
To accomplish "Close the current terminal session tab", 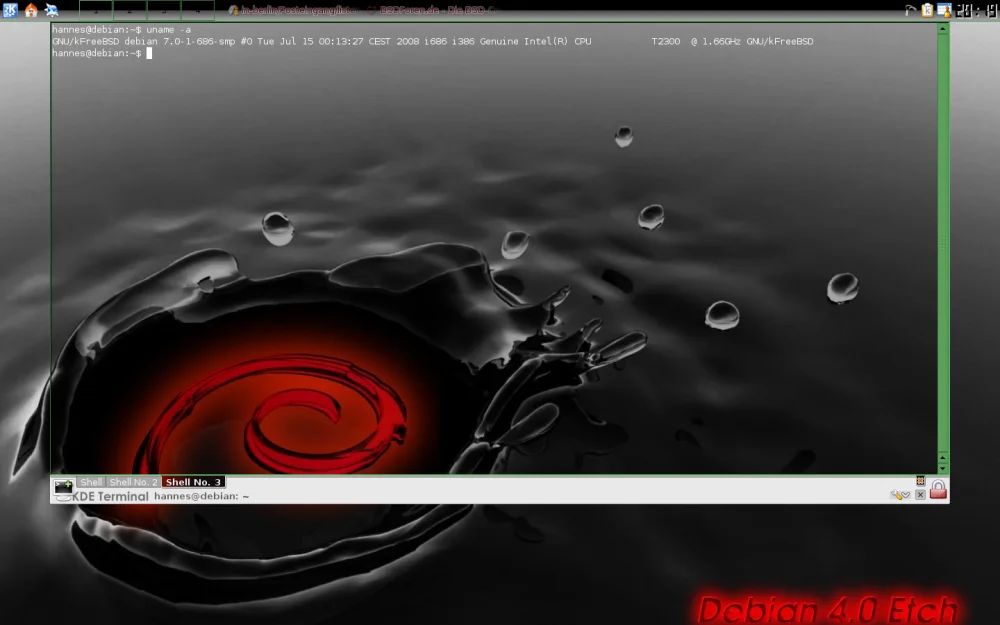I will (920, 495).
